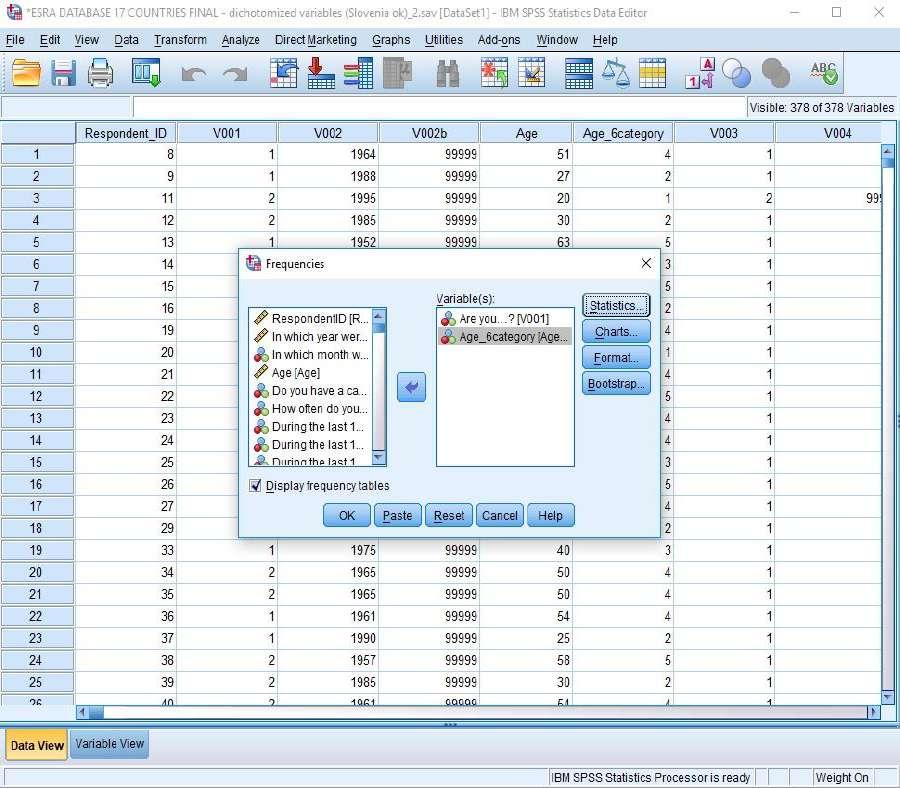The image size is (900, 788).
Task: Recall recently used dialogs icon
Action: [x=146, y=73]
